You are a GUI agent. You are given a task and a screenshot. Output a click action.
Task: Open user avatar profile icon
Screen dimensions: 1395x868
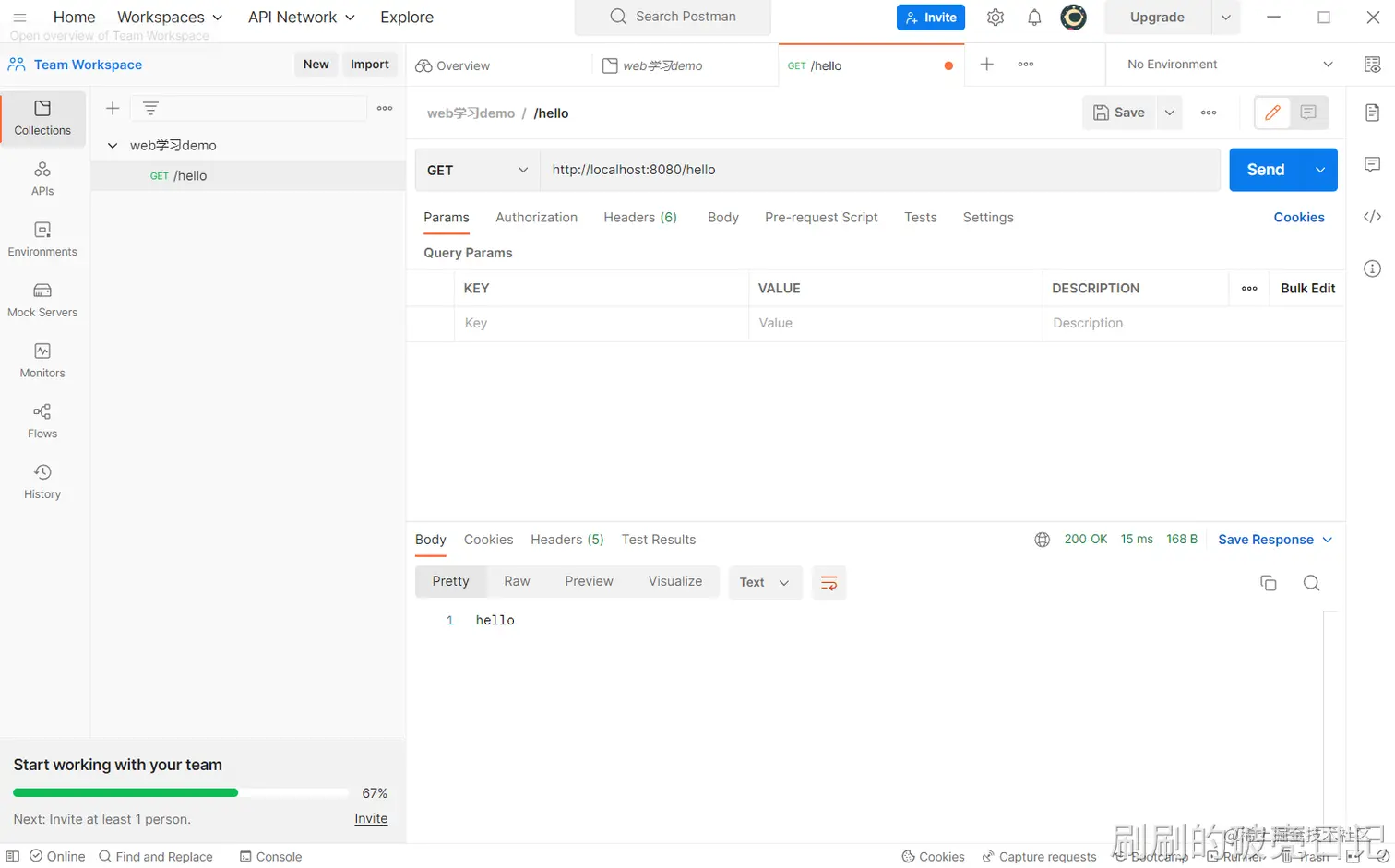[1073, 18]
